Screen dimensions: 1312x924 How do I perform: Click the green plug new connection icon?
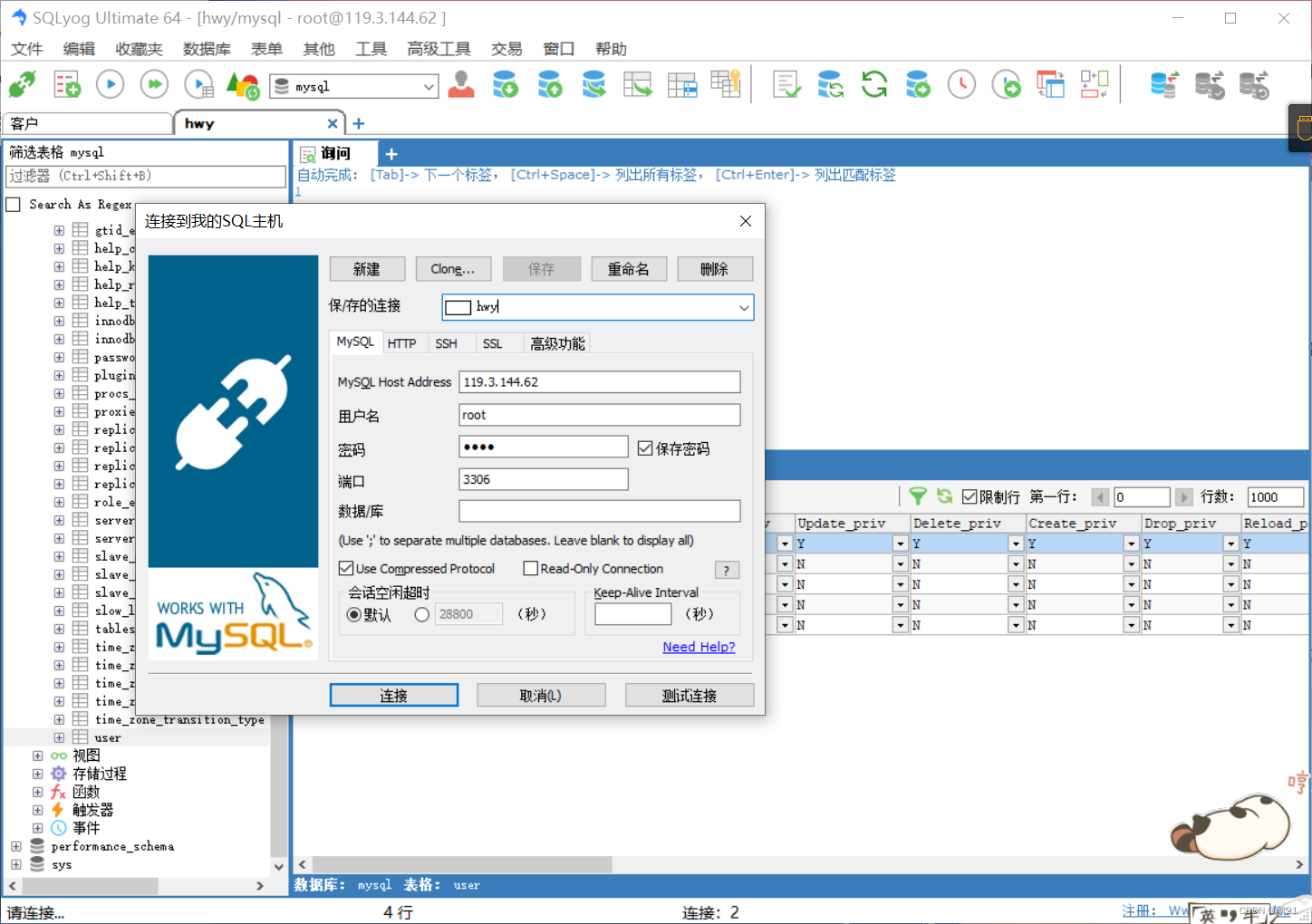23,85
